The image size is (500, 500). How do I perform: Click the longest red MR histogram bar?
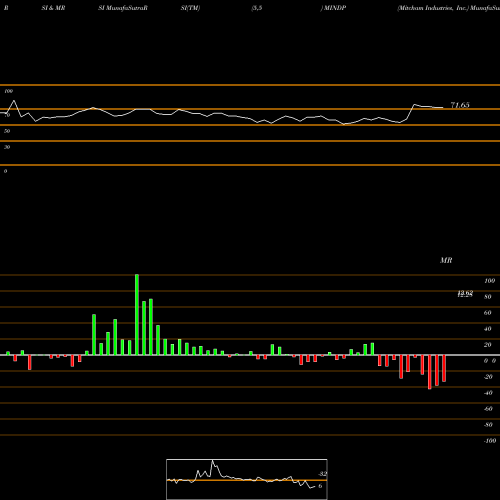(x=430, y=372)
